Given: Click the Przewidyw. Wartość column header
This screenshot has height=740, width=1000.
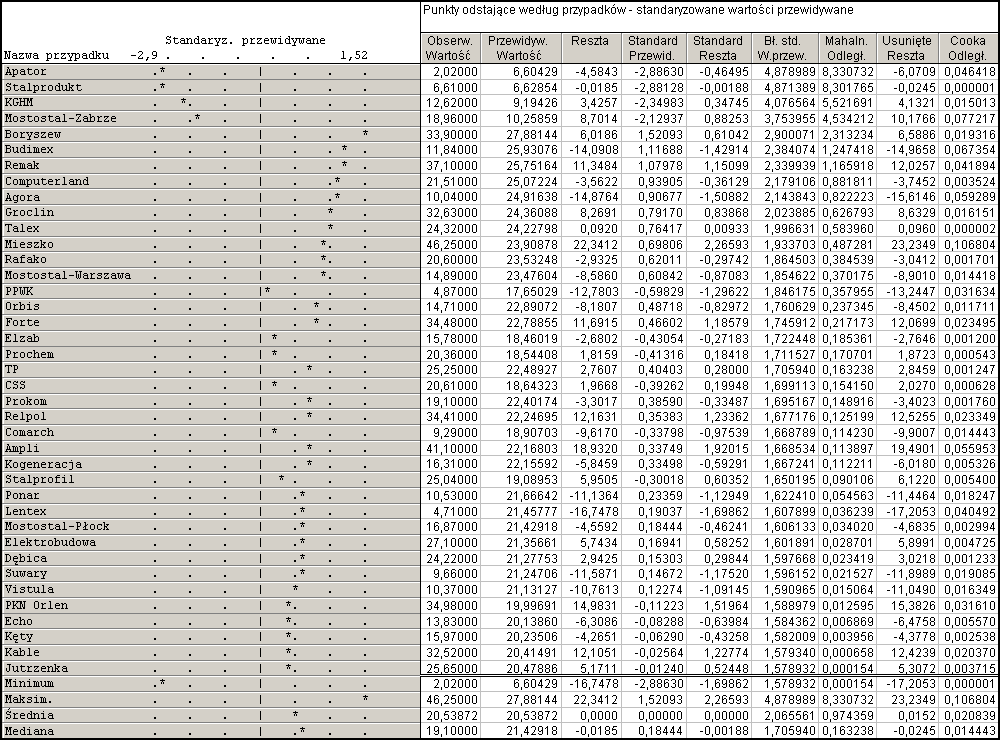Looking at the screenshot, I should tap(521, 48).
